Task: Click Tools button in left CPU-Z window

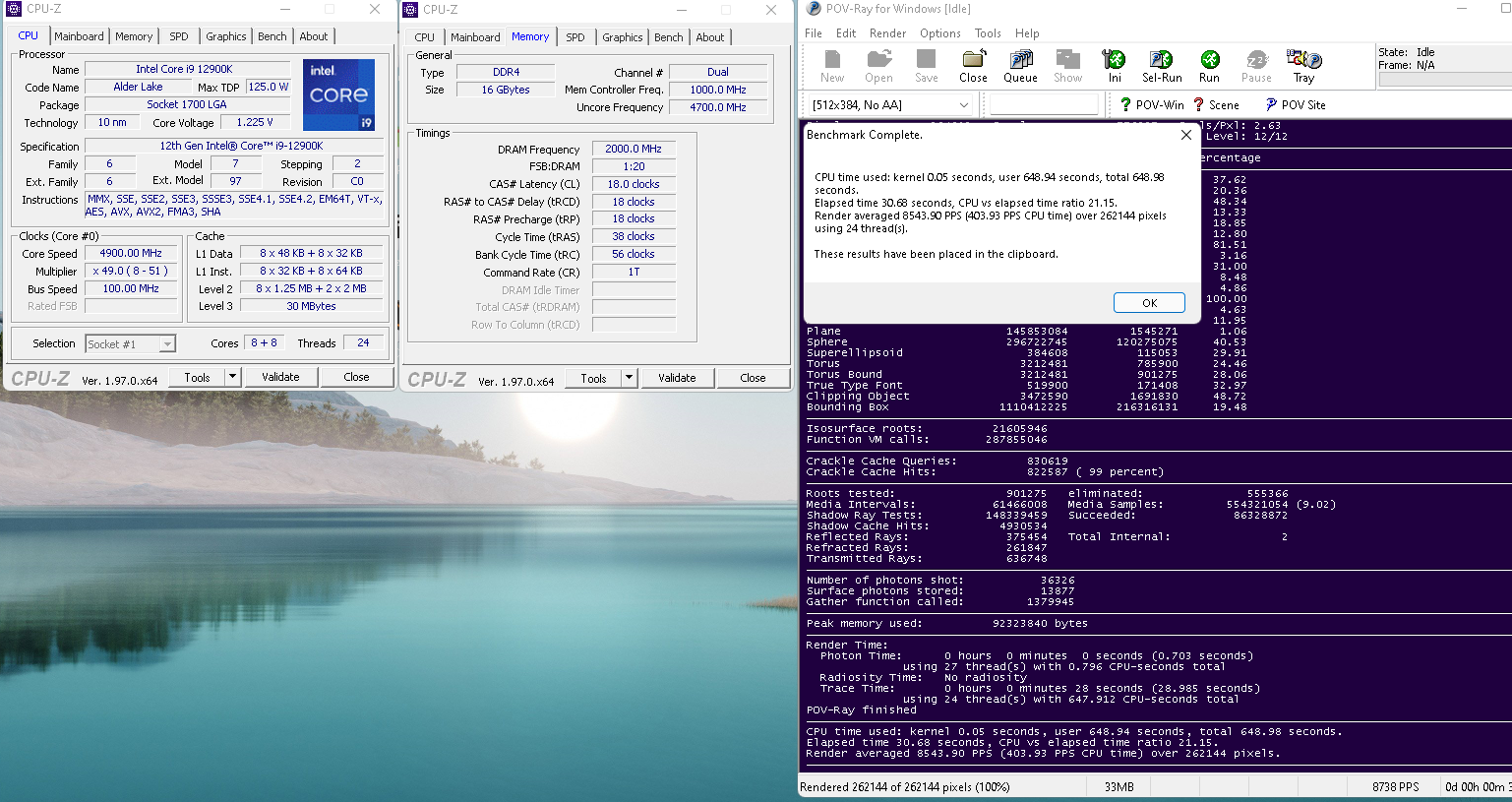Action: (x=197, y=377)
